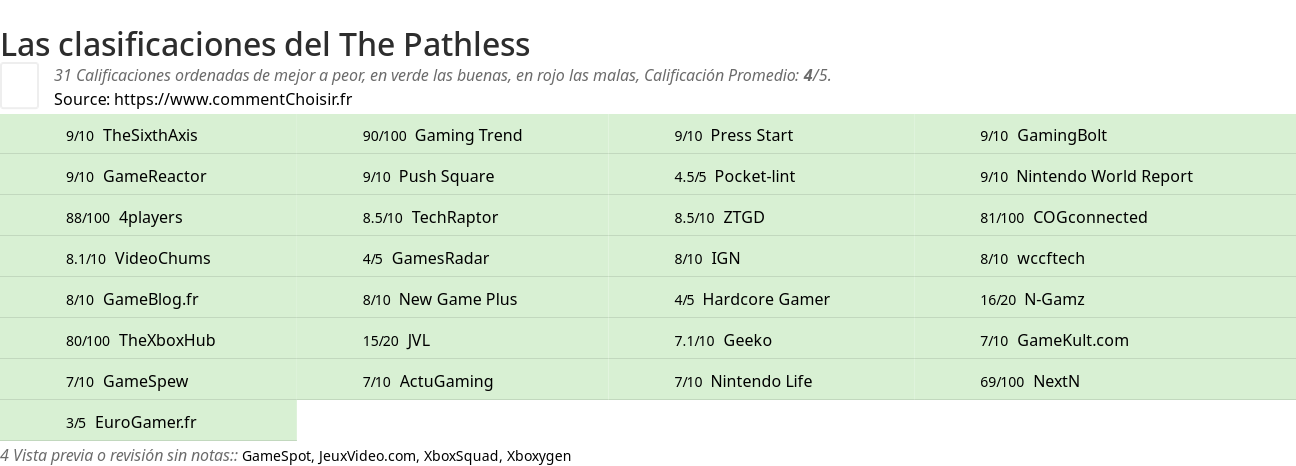Open the Gaming Trend 90/100 review
This screenshot has width=1296, height=466.
[x=467, y=135]
